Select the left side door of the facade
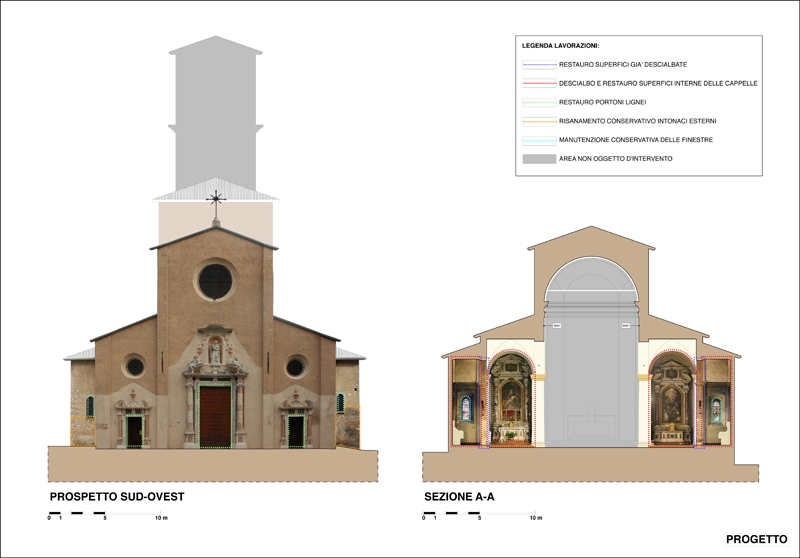This screenshot has height=558, width=800. tap(134, 430)
